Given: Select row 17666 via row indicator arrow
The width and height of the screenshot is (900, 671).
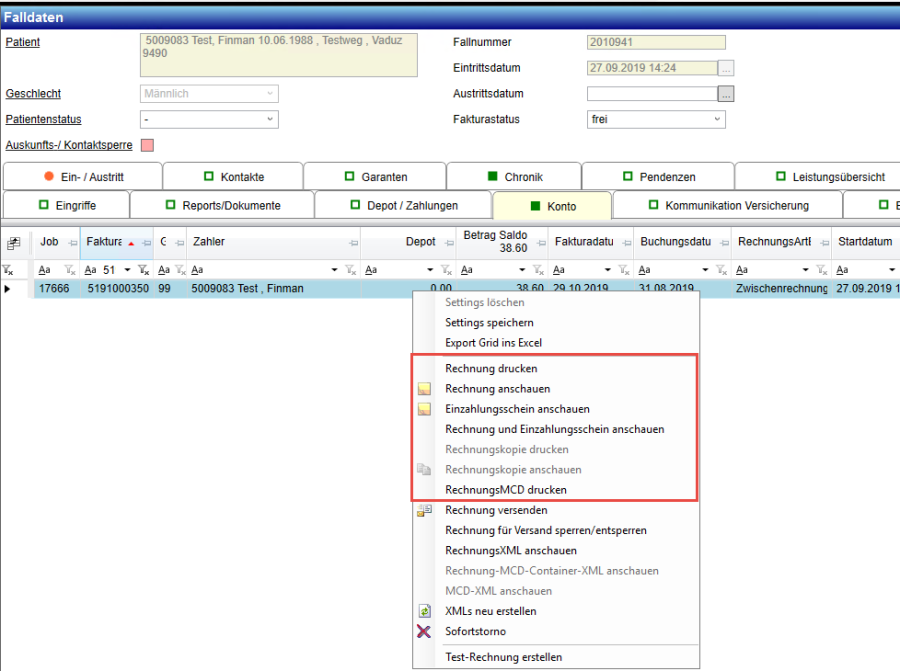Looking at the screenshot, I should tap(7, 289).
